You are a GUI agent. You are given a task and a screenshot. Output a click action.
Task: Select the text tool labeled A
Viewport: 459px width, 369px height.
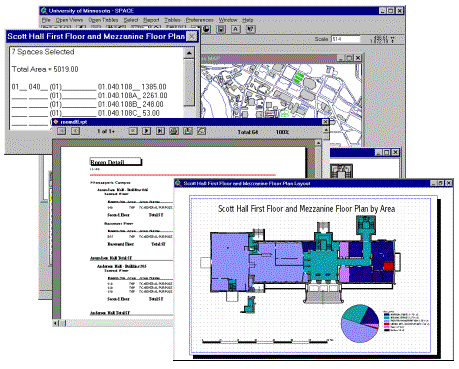pyautogui.click(x=235, y=29)
